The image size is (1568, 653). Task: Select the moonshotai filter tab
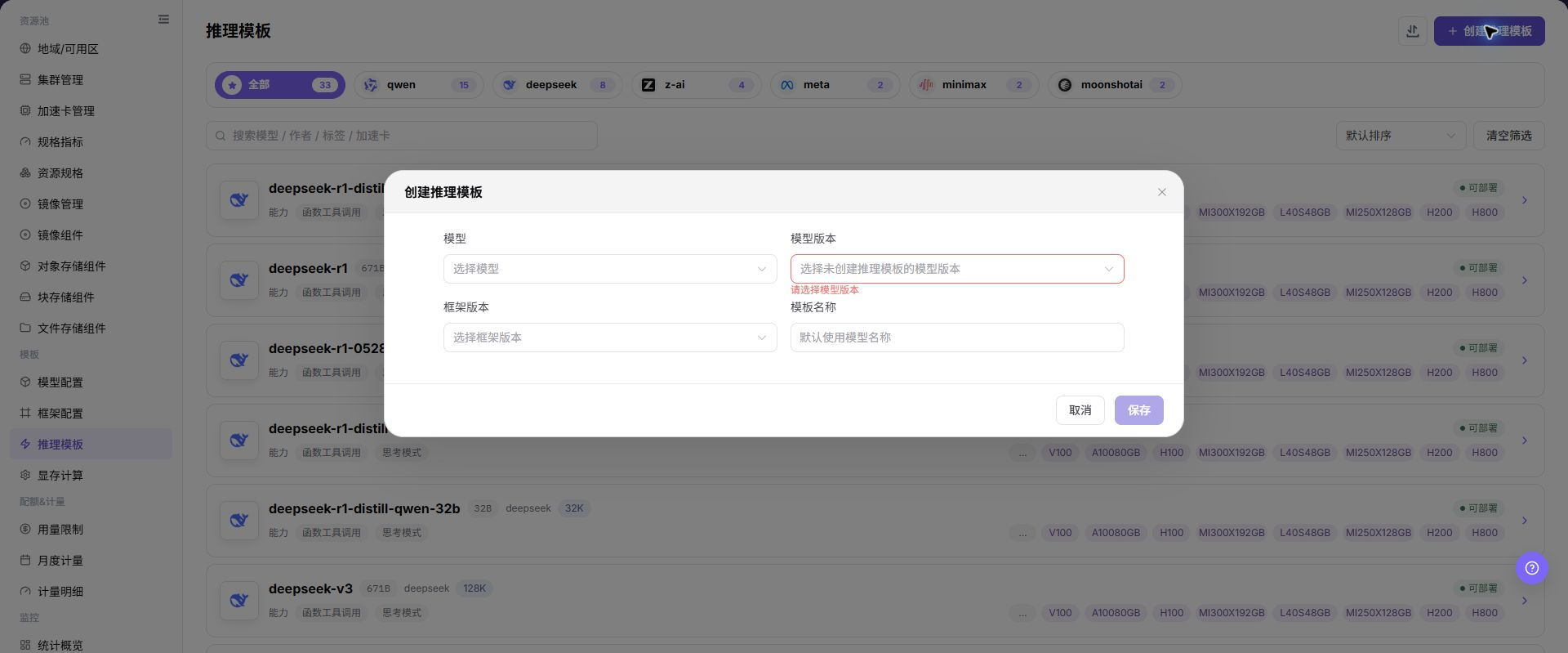tap(1115, 85)
